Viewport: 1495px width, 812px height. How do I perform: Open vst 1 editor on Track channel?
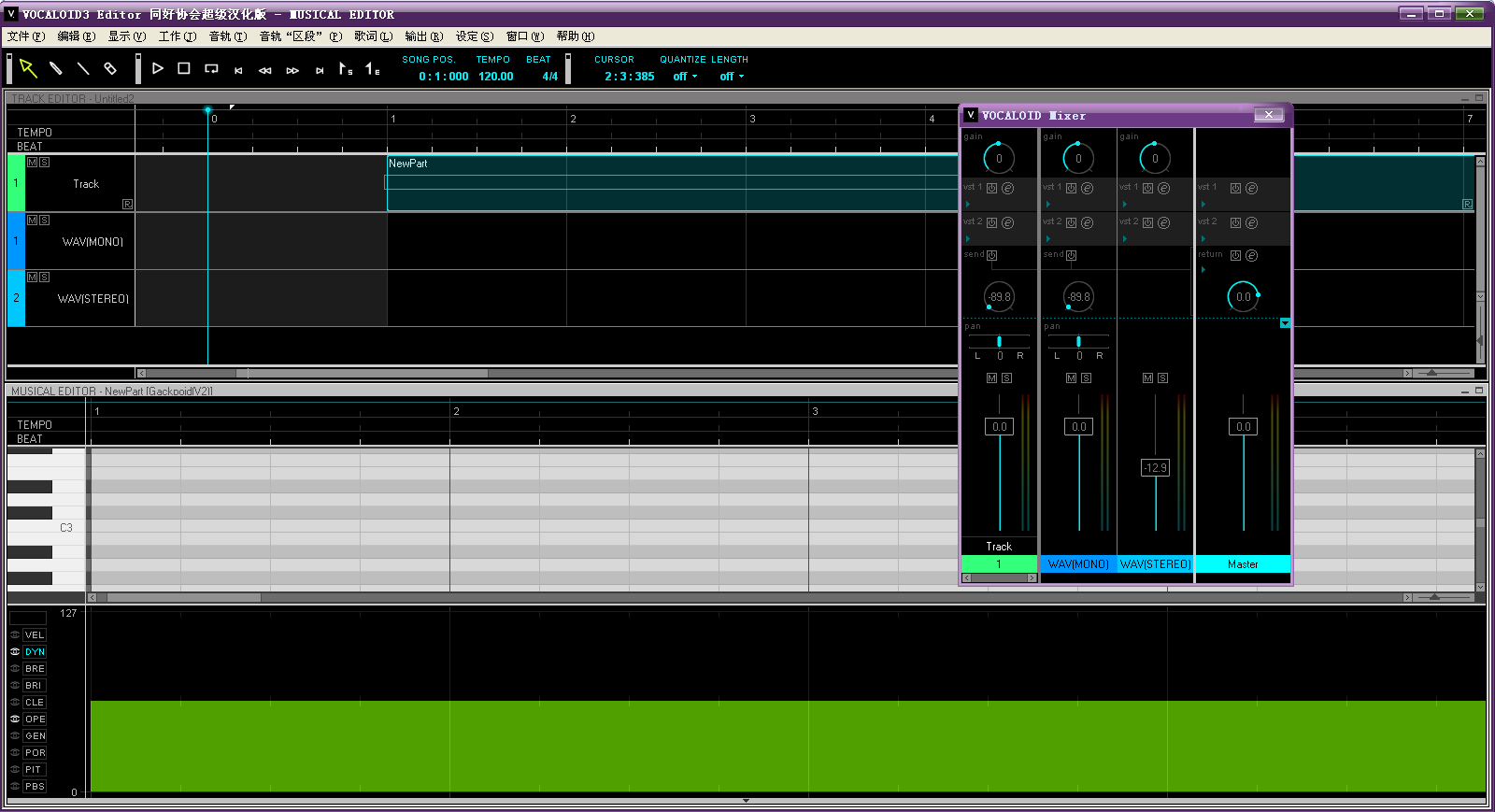tap(1007, 188)
